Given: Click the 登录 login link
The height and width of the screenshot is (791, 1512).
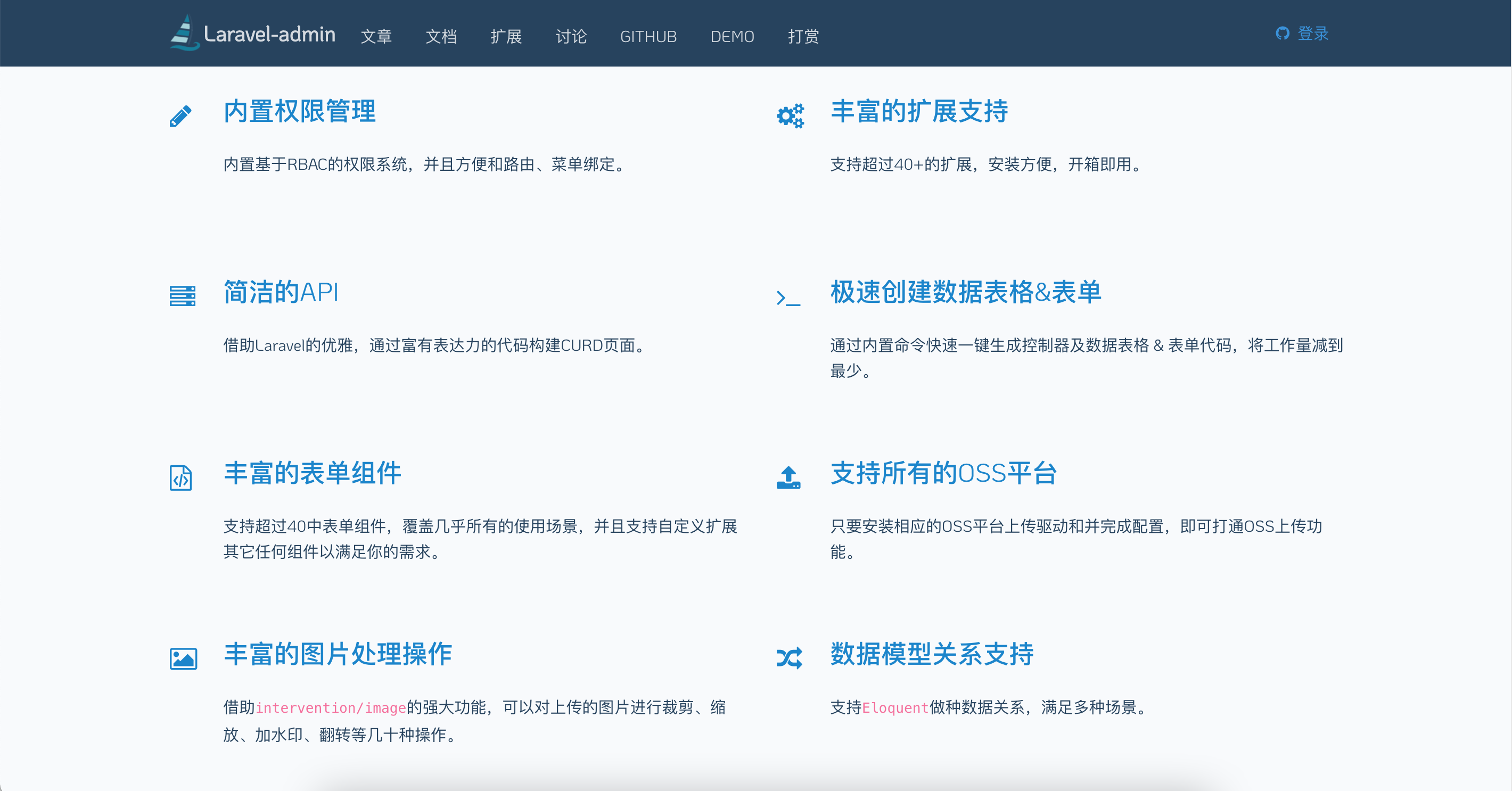Looking at the screenshot, I should tap(1313, 34).
